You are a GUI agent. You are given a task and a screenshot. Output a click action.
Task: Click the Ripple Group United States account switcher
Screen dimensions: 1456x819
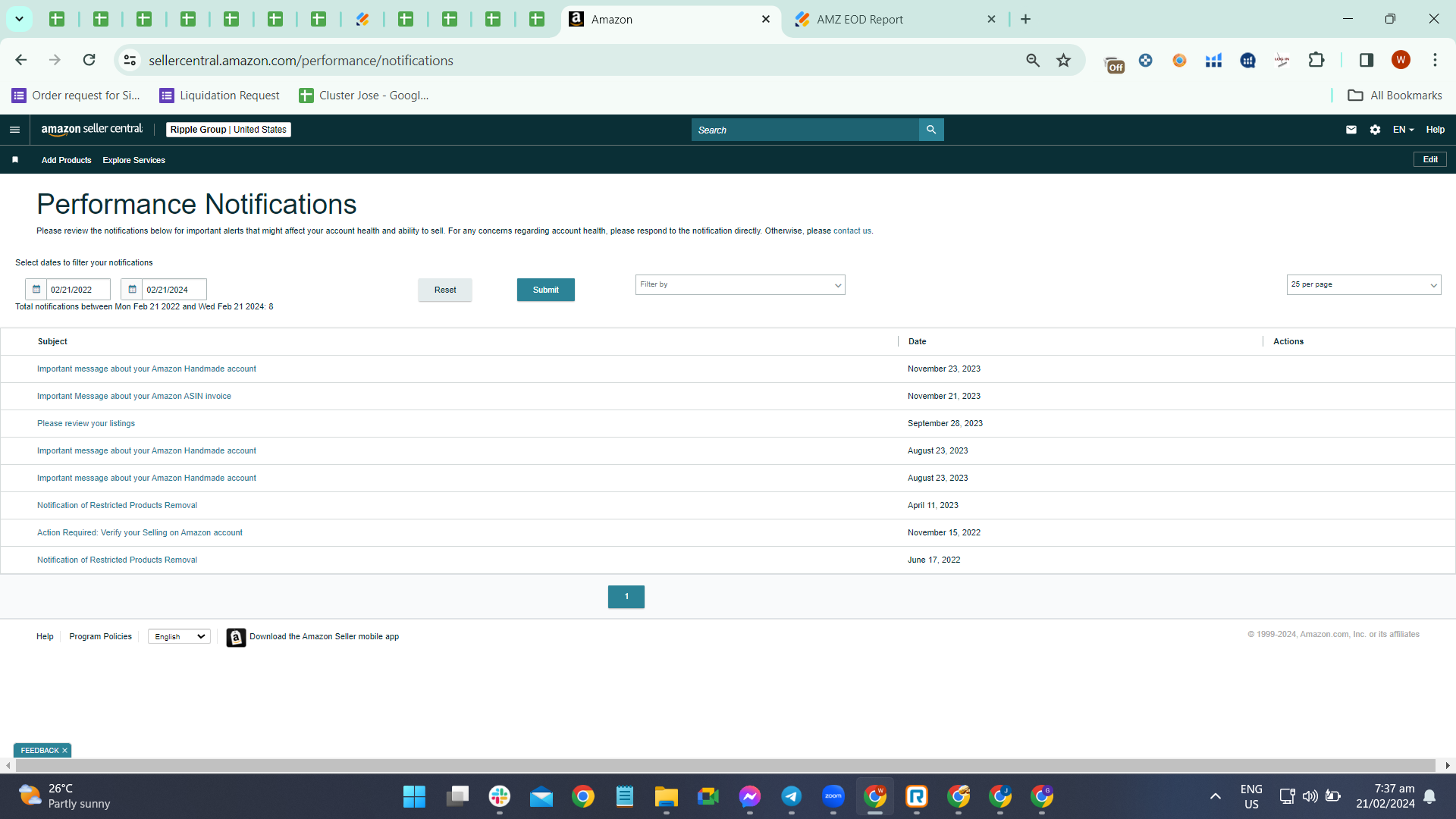228,130
